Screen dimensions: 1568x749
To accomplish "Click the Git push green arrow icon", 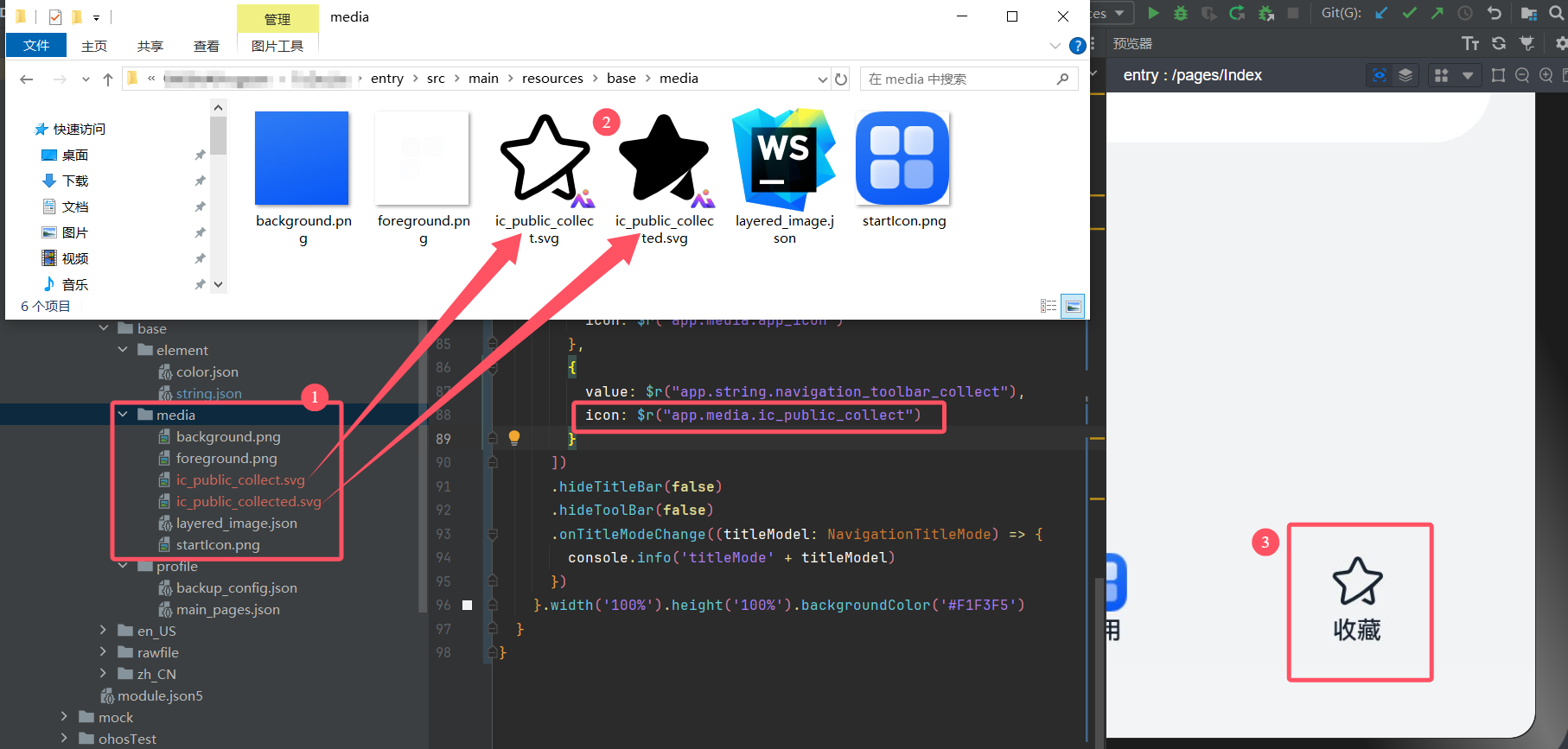I will [1437, 13].
